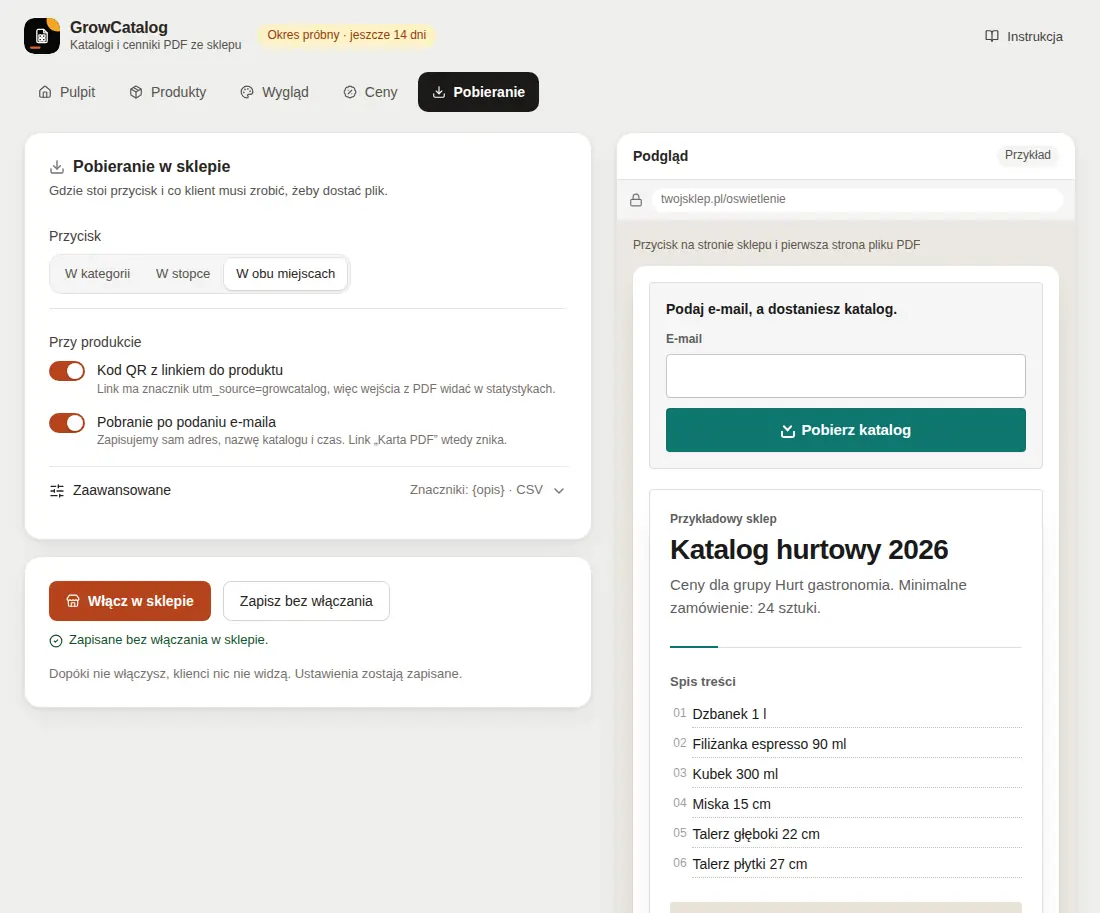Click the GrowCatalog app logo icon

pos(42,36)
